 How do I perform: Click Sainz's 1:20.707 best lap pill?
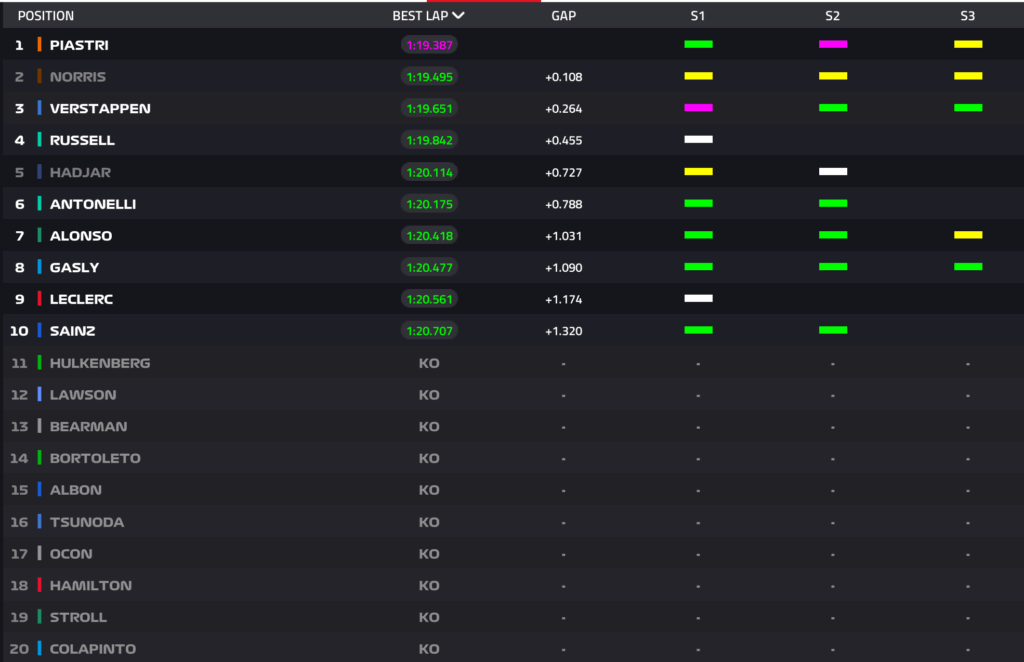tap(429, 331)
